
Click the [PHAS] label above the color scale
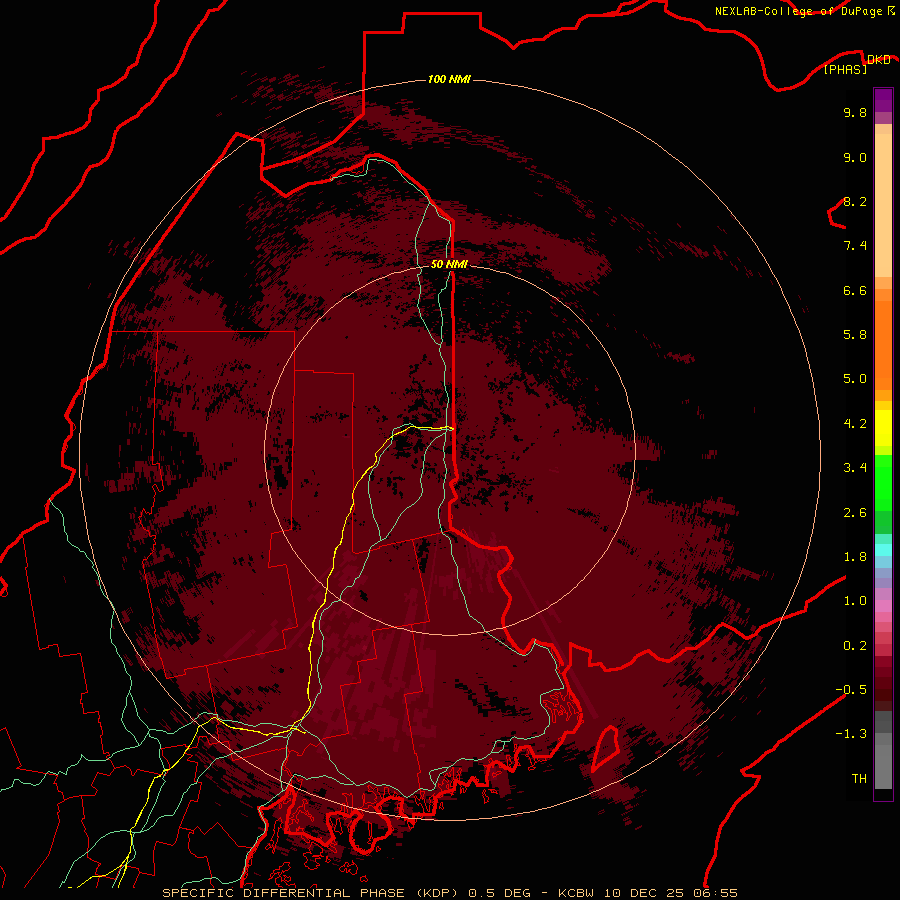(845, 69)
